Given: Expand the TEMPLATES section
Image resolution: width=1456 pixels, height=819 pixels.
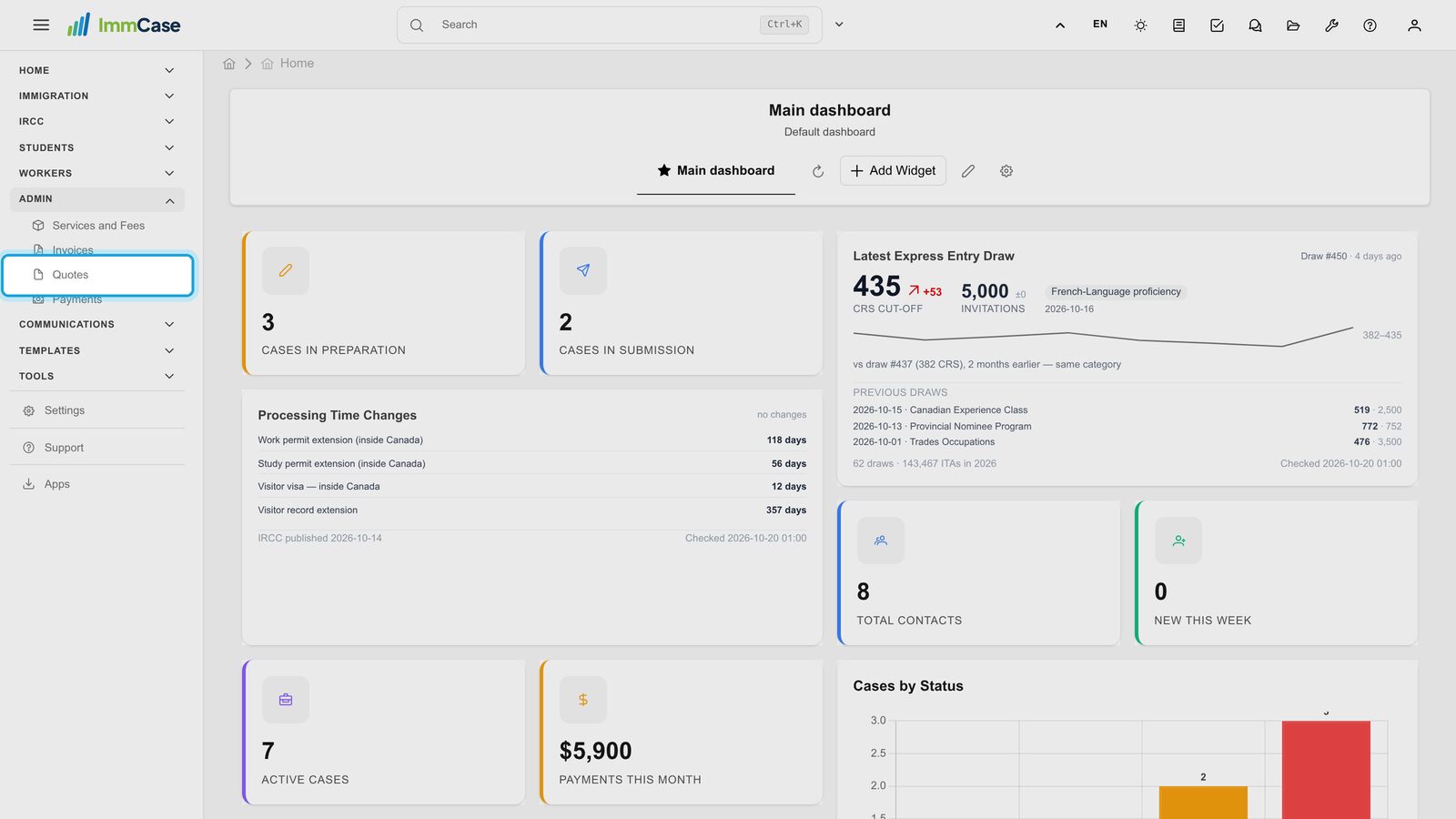Looking at the screenshot, I should click(x=97, y=350).
